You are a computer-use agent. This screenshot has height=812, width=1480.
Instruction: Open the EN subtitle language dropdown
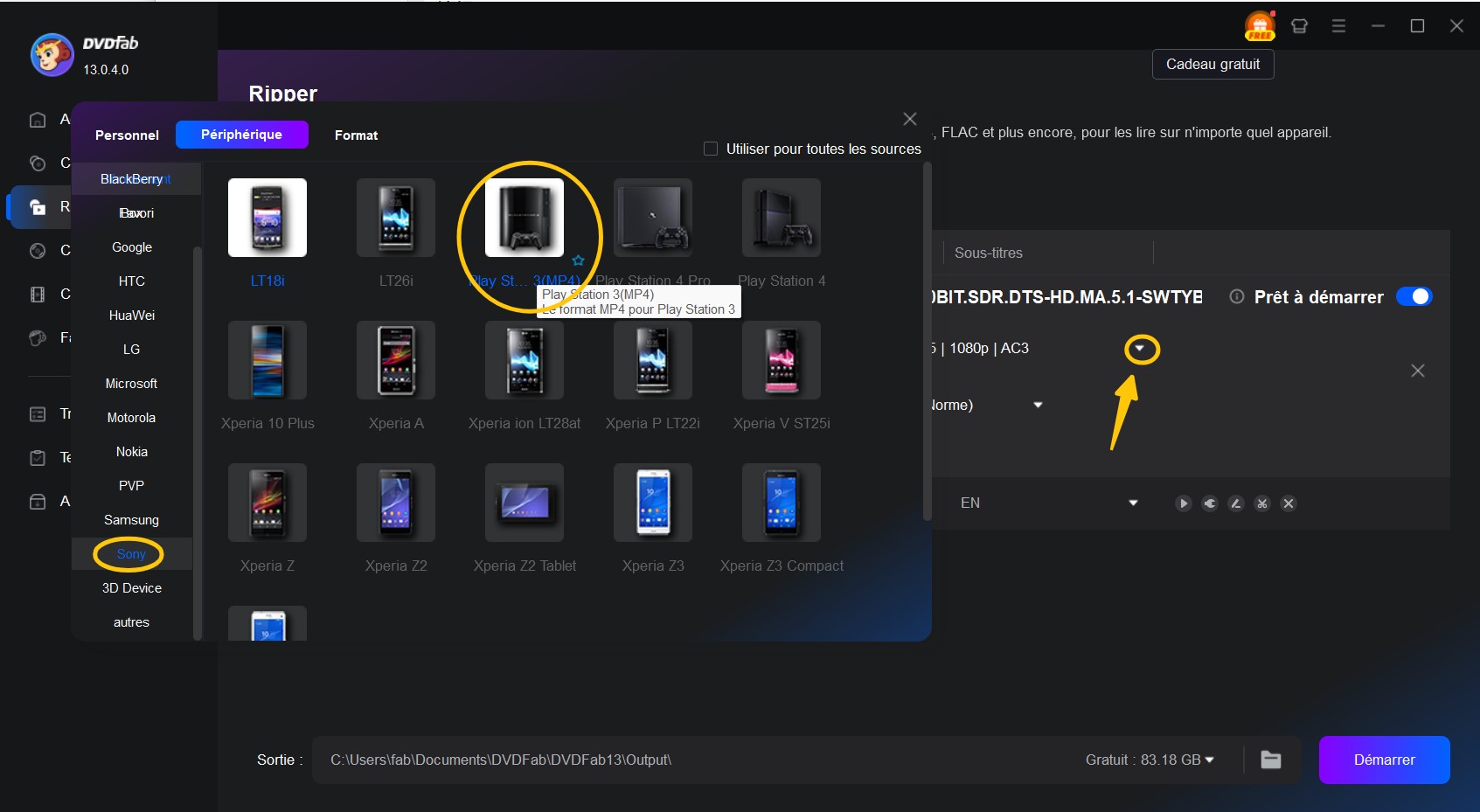(1133, 503)
